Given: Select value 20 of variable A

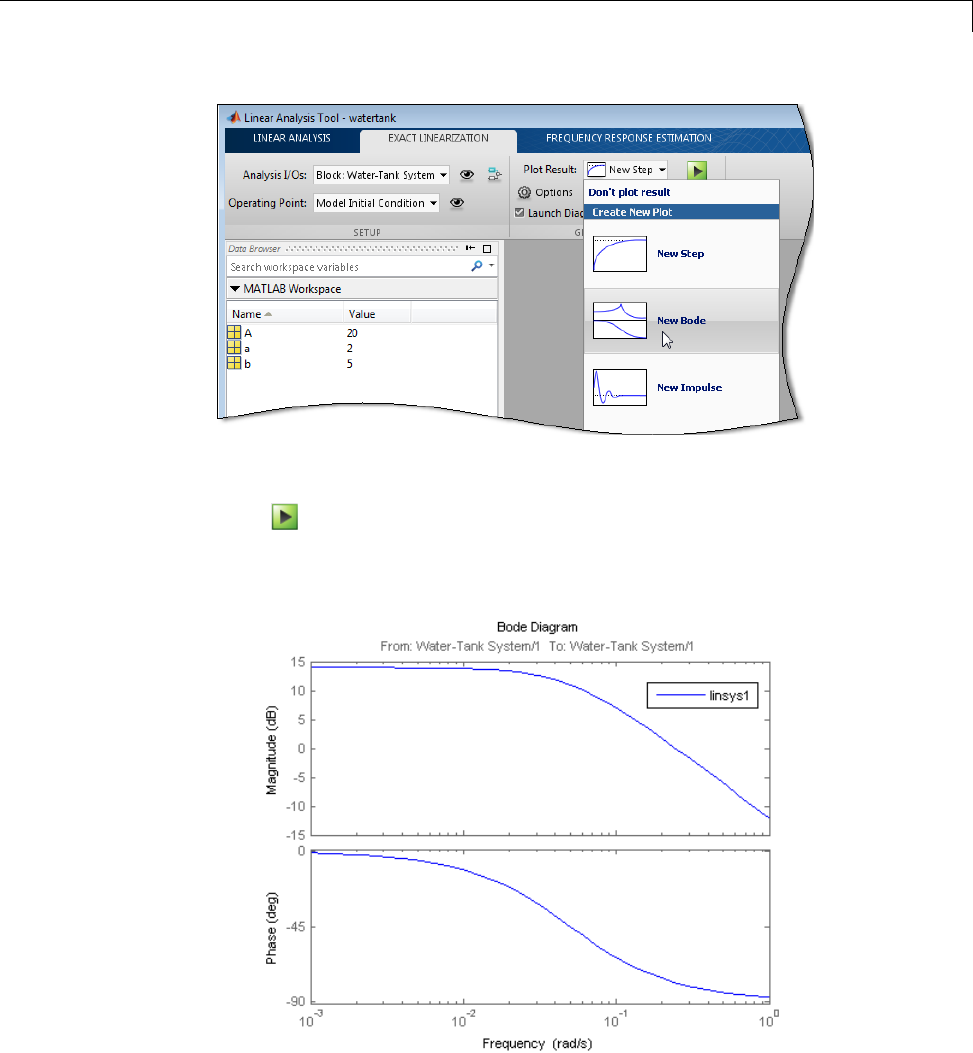Looking at the screenshot, I should (x=352, y=333).
